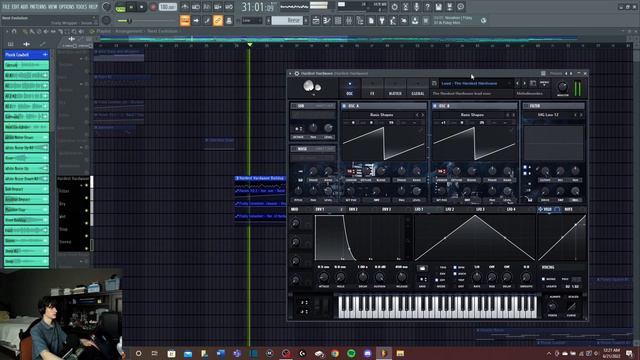Screen dimensions: 640x360
Task: Click the playlist playhead marker
Action: click(x=249, y=44)
